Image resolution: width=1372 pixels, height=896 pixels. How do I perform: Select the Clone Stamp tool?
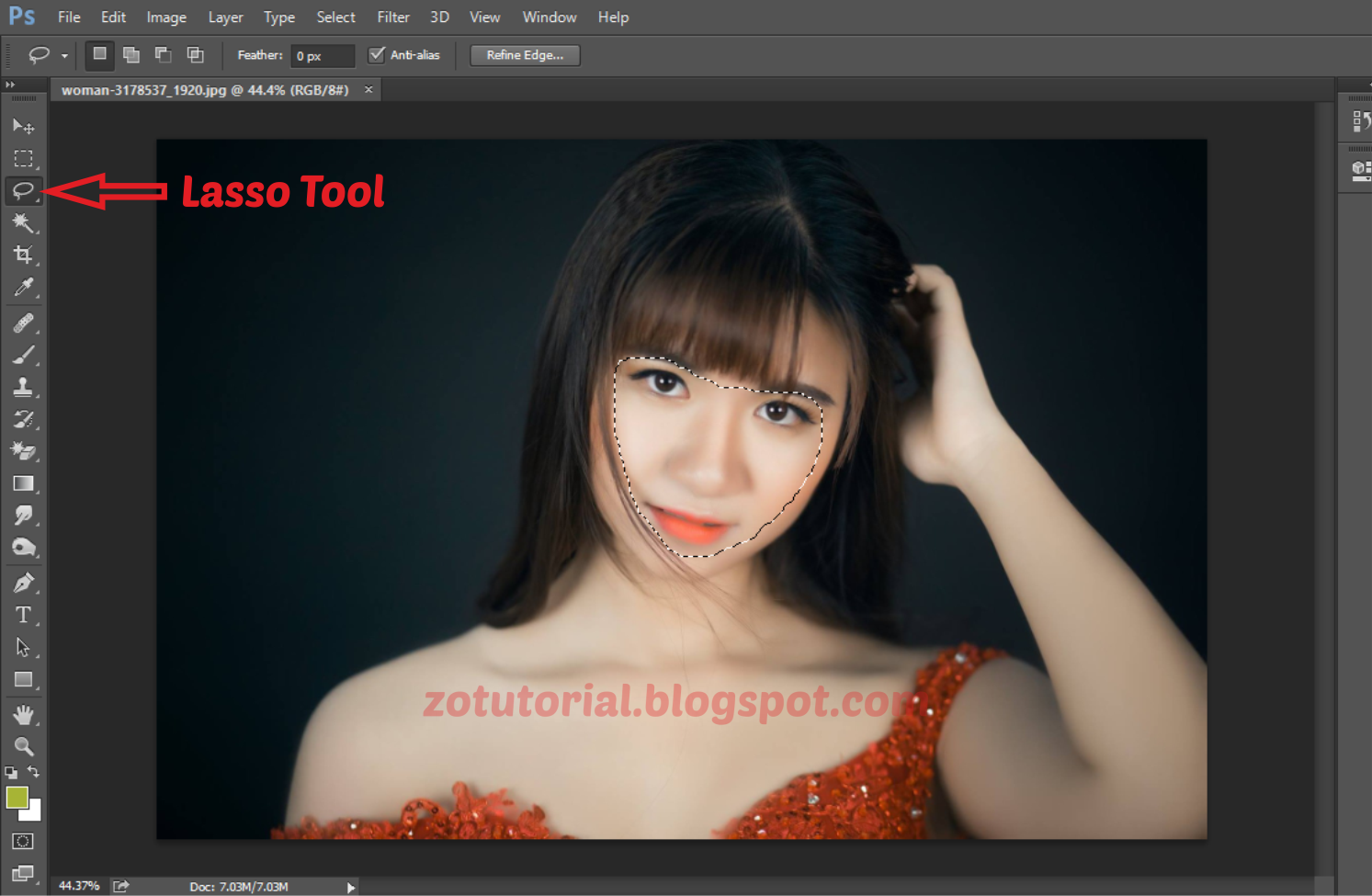[x=23, y=387]
